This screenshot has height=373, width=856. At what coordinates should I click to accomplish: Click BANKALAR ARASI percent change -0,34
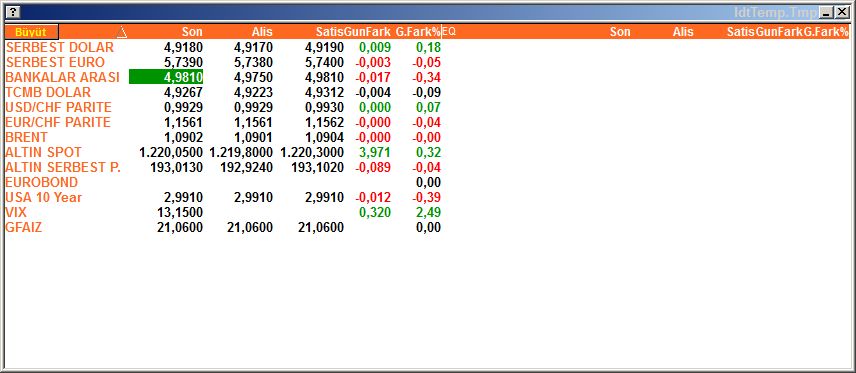coord(426,78)
